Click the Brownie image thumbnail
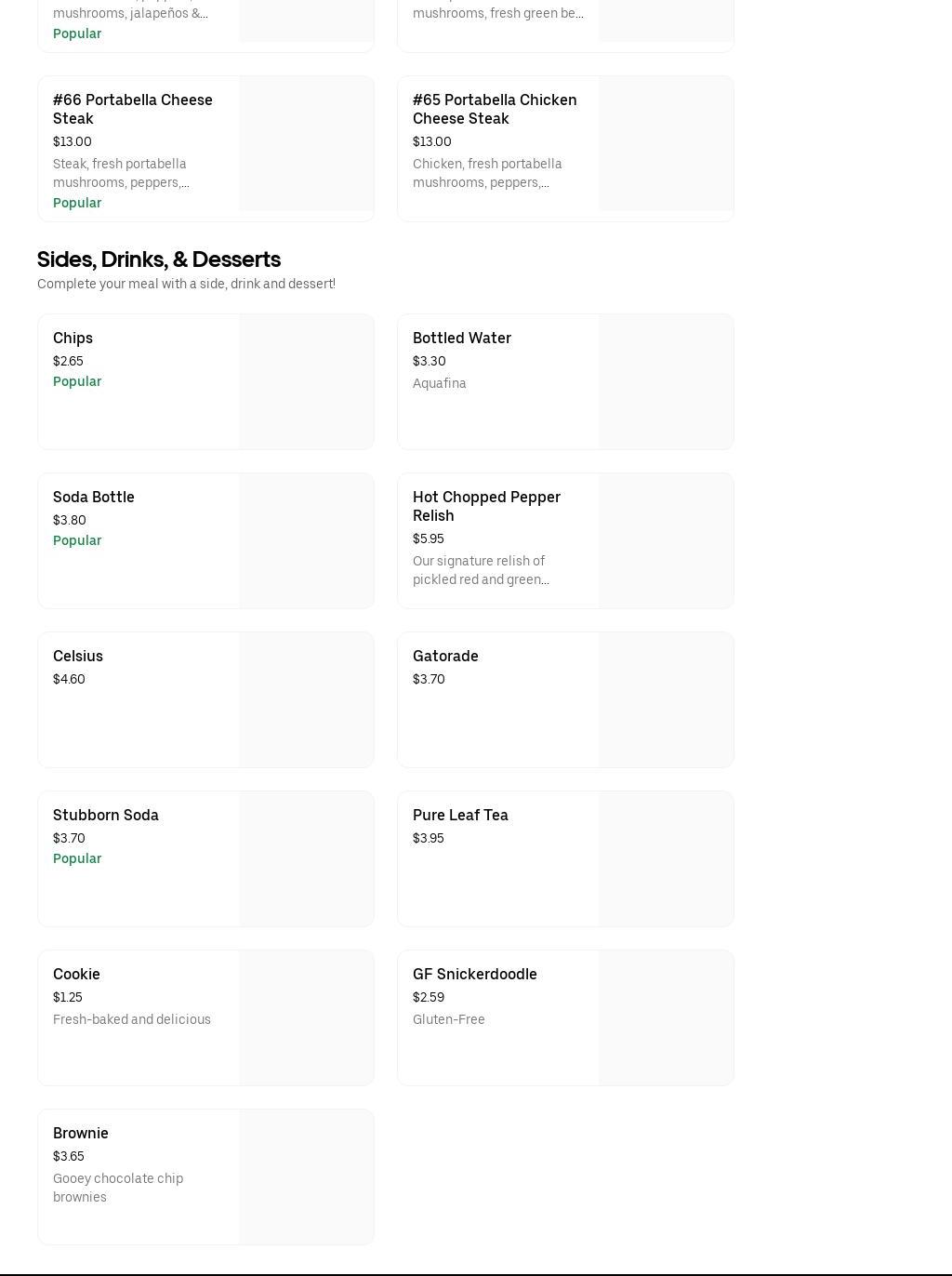This screenshot has height=1276, width=952. (306, 1176)
